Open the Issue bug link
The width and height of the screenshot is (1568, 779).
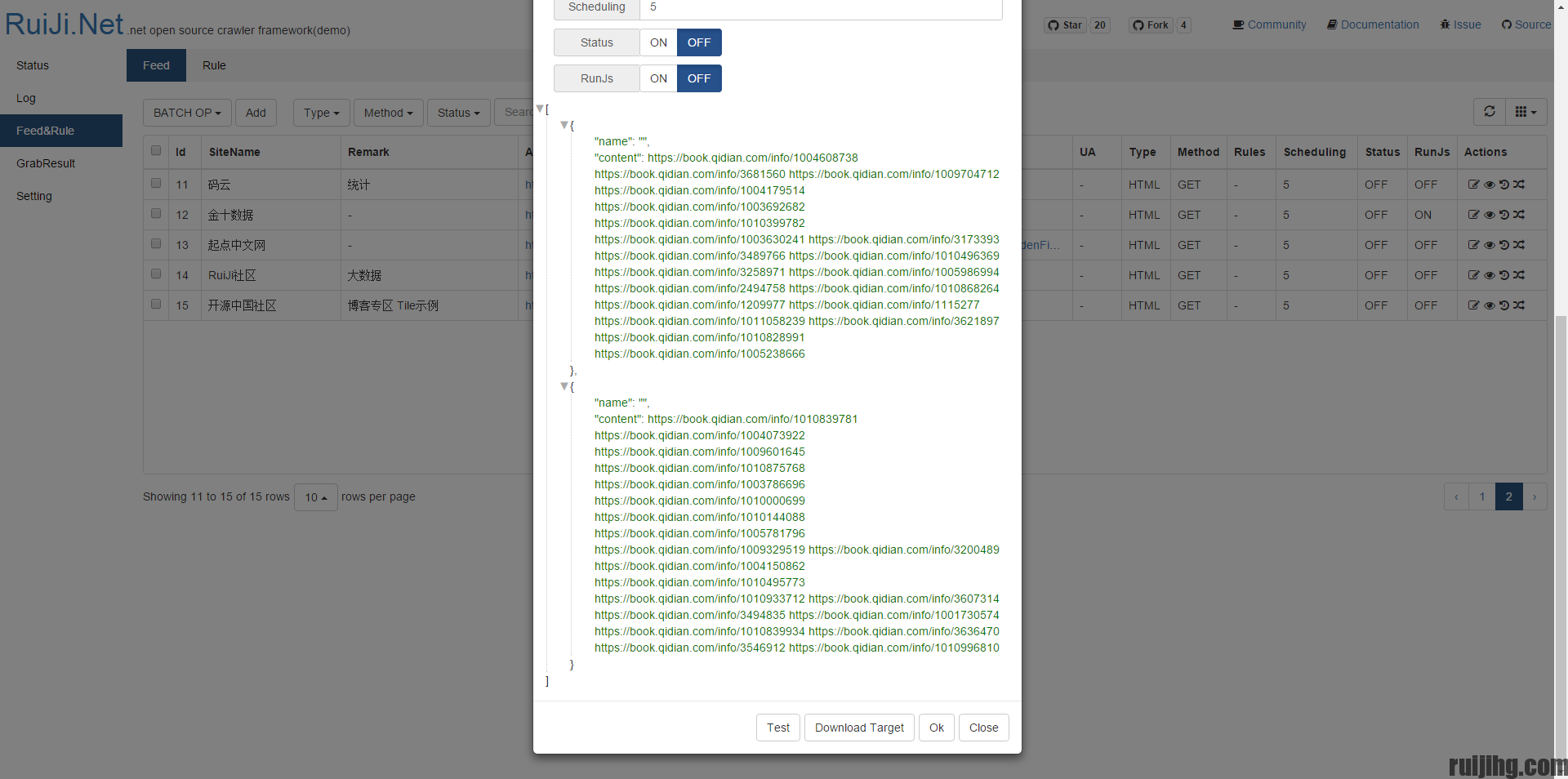pyautogui.click(x=1460, y=24)
